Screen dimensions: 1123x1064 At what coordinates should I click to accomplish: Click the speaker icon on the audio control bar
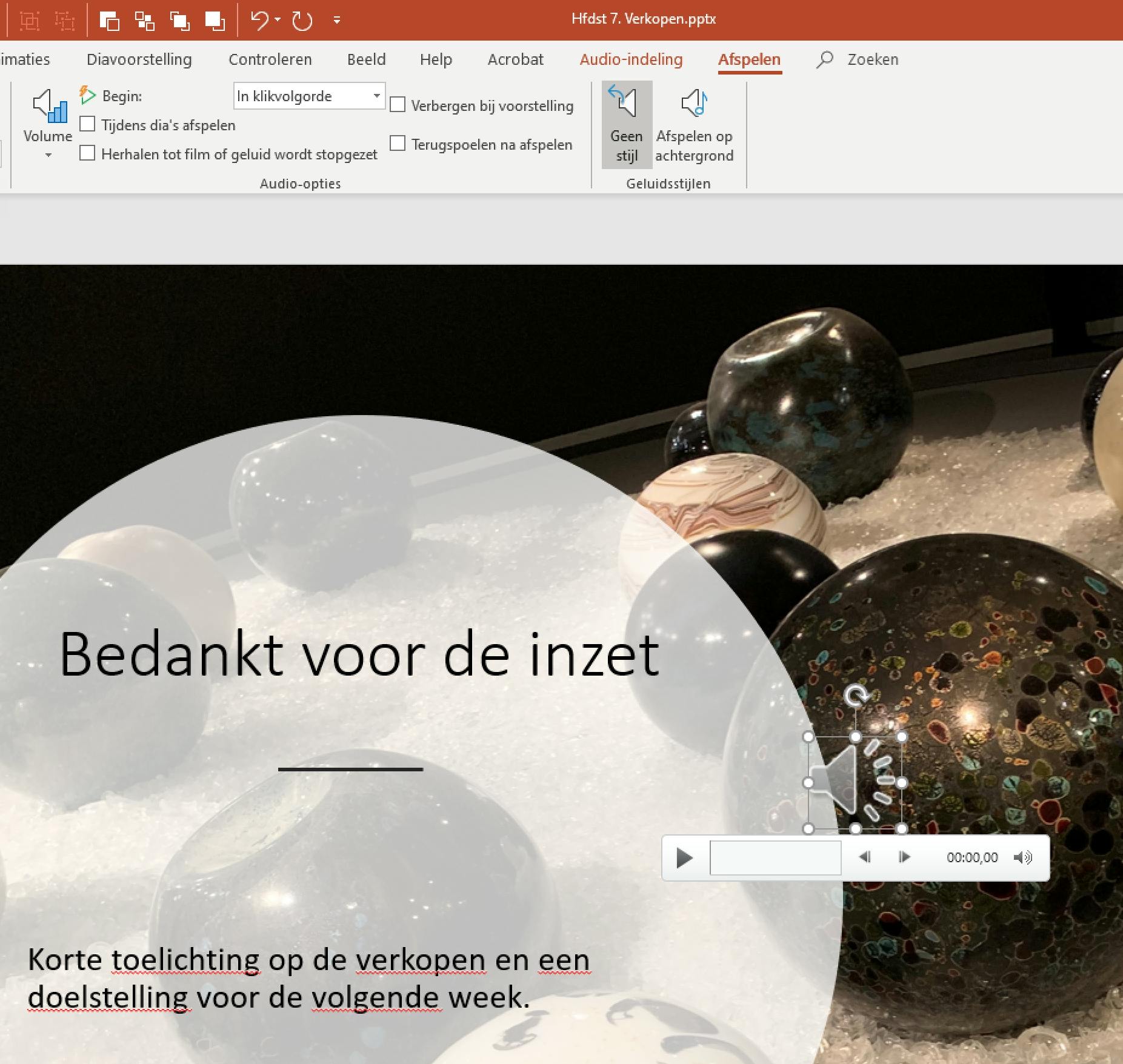tap(1023, 857)
